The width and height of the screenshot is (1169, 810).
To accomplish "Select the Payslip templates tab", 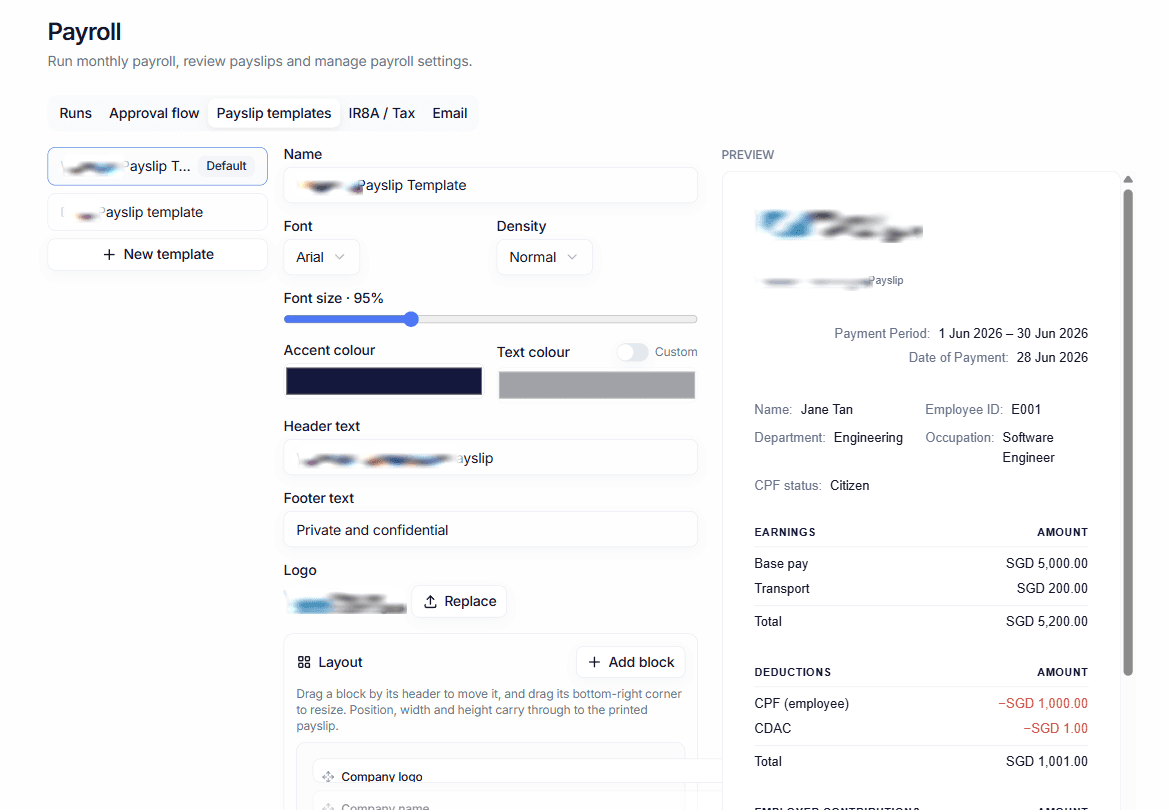I will (x=274, y=113).
